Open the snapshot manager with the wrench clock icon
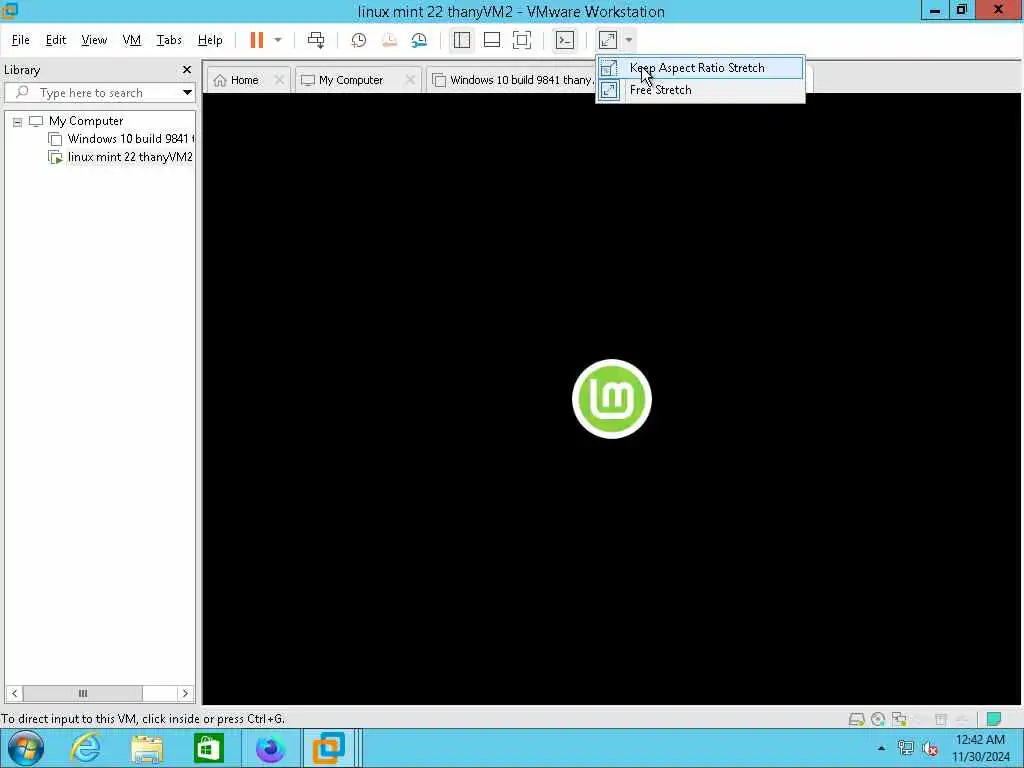Viewport: 1024px width, 768px height. point(419,40)
